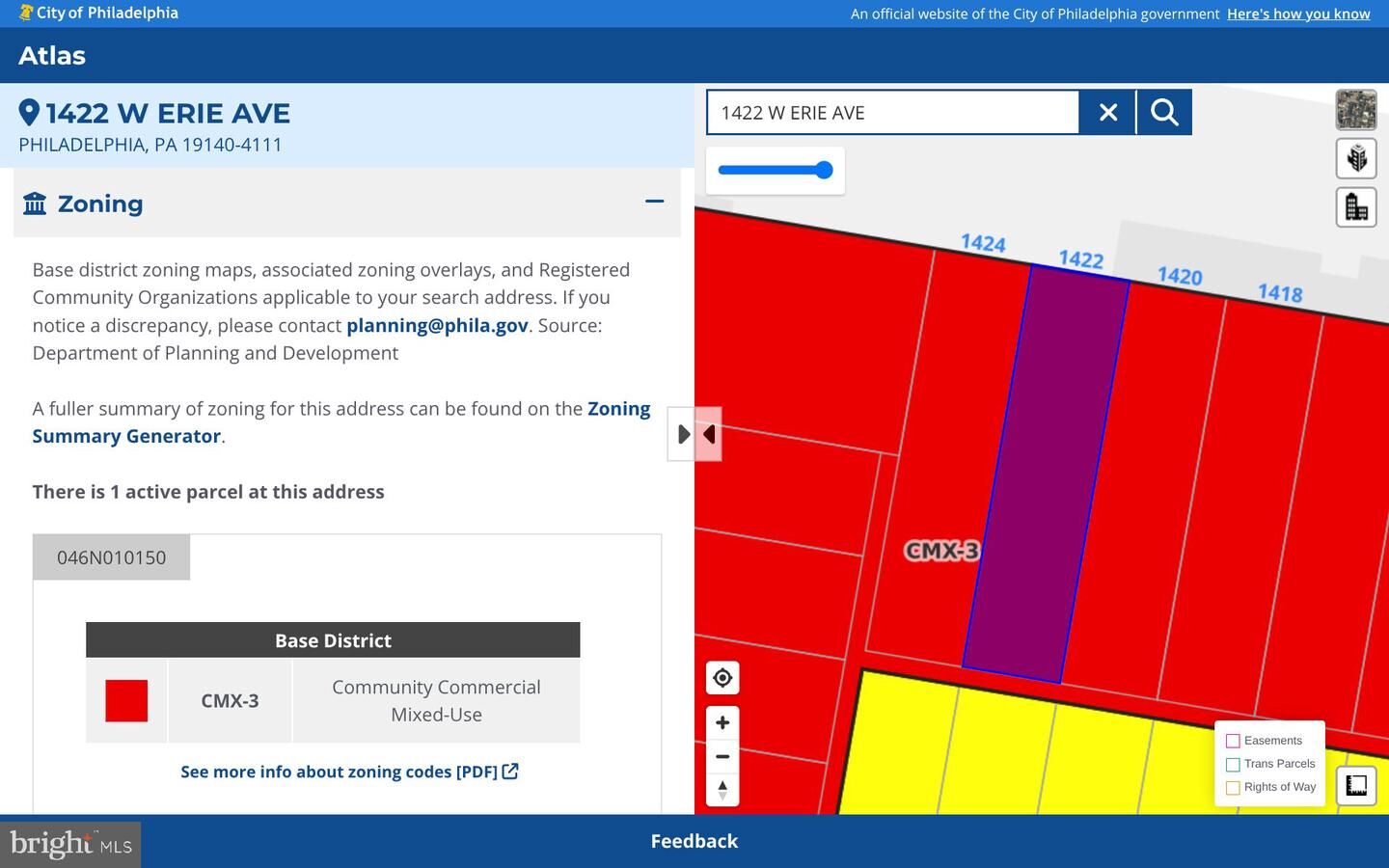Screen dimensions: 1389x868
Task: Click the location pin icon by address
Action: 29,113
